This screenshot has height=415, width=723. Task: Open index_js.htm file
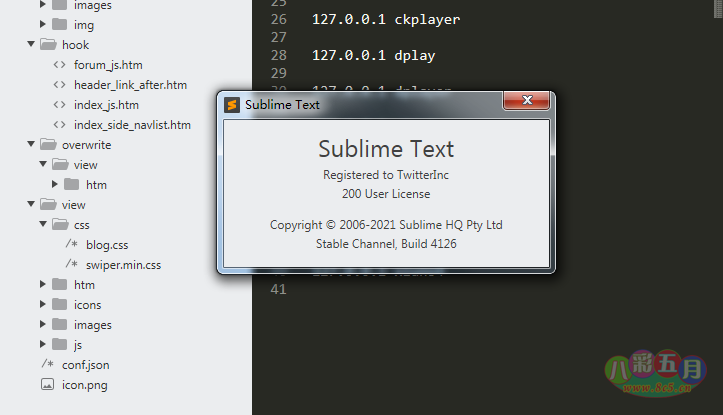pyautogui.click(x=107, y=105)
